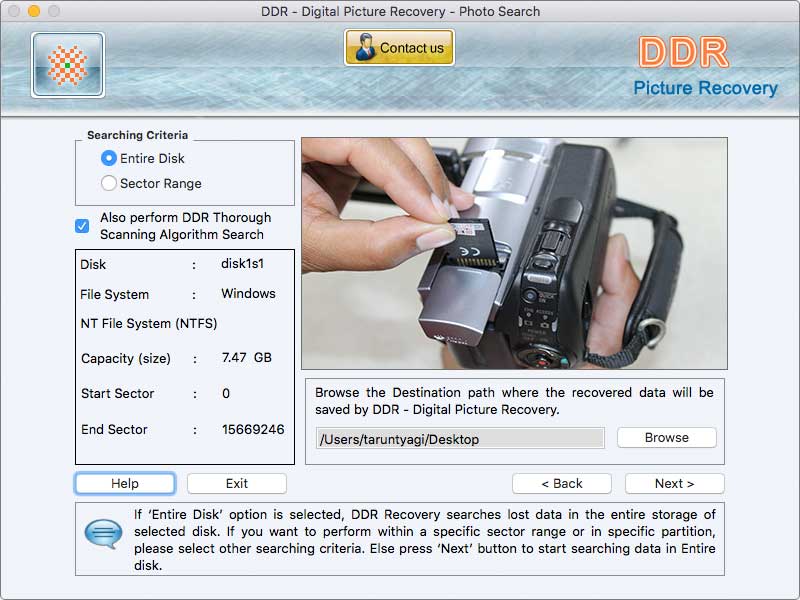Exit the application

click(x=236, y=483)
